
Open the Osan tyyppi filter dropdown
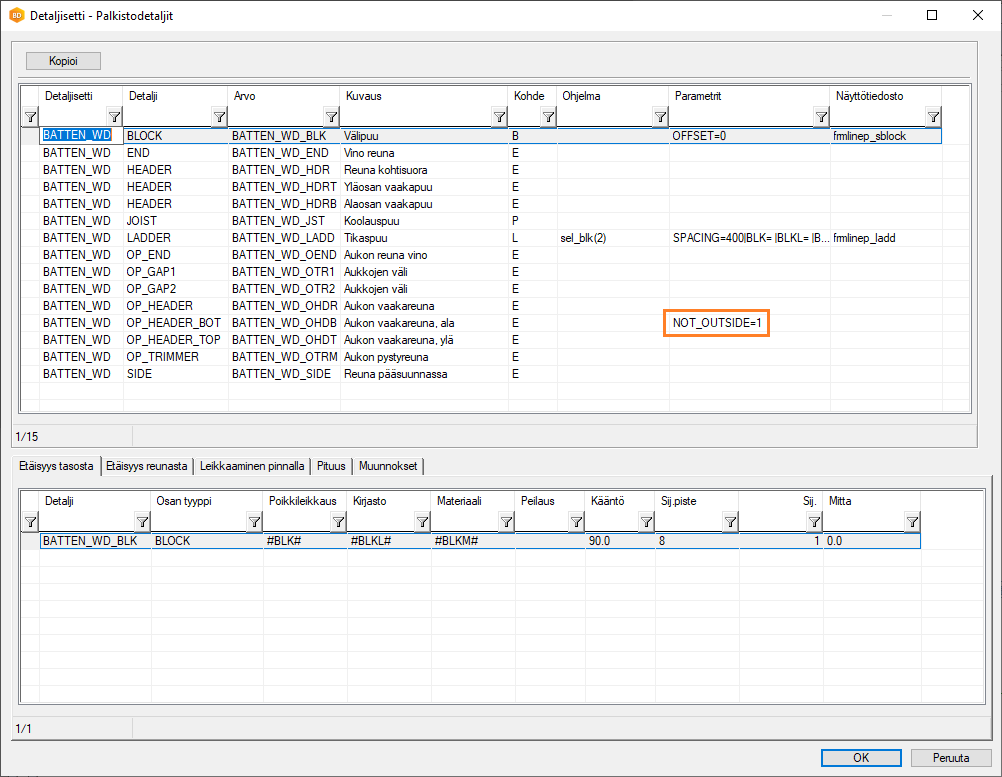point(255,522)
